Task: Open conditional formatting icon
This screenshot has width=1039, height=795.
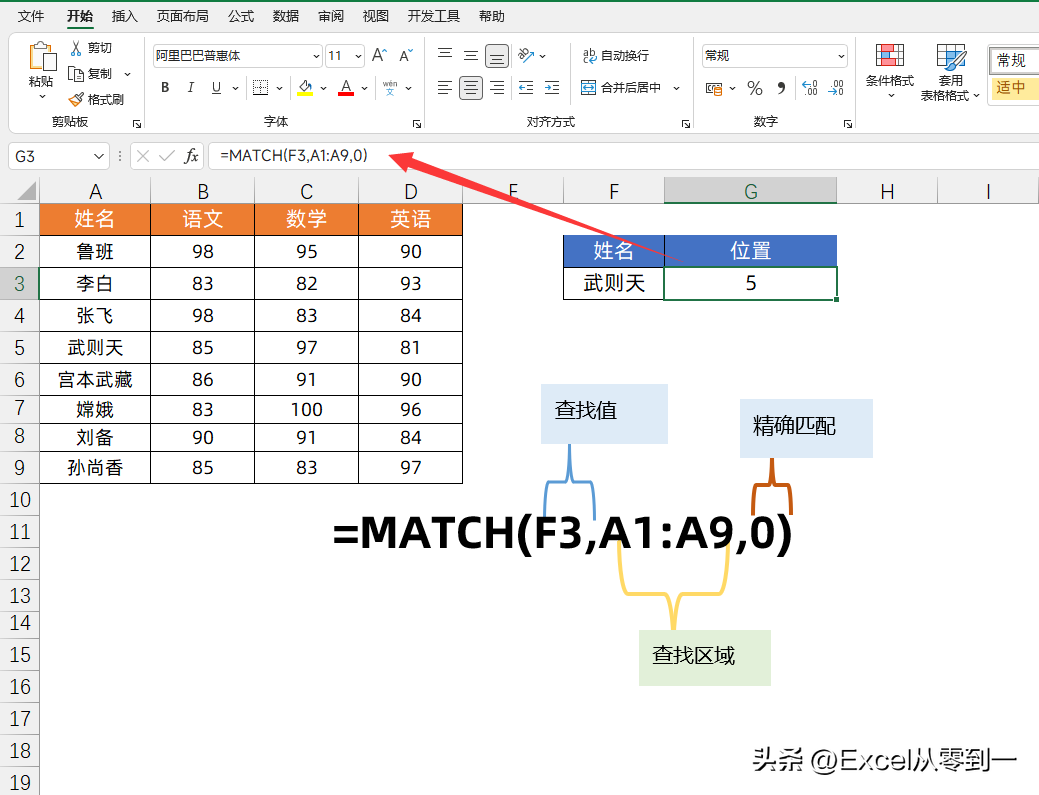Action: point(890,56)
